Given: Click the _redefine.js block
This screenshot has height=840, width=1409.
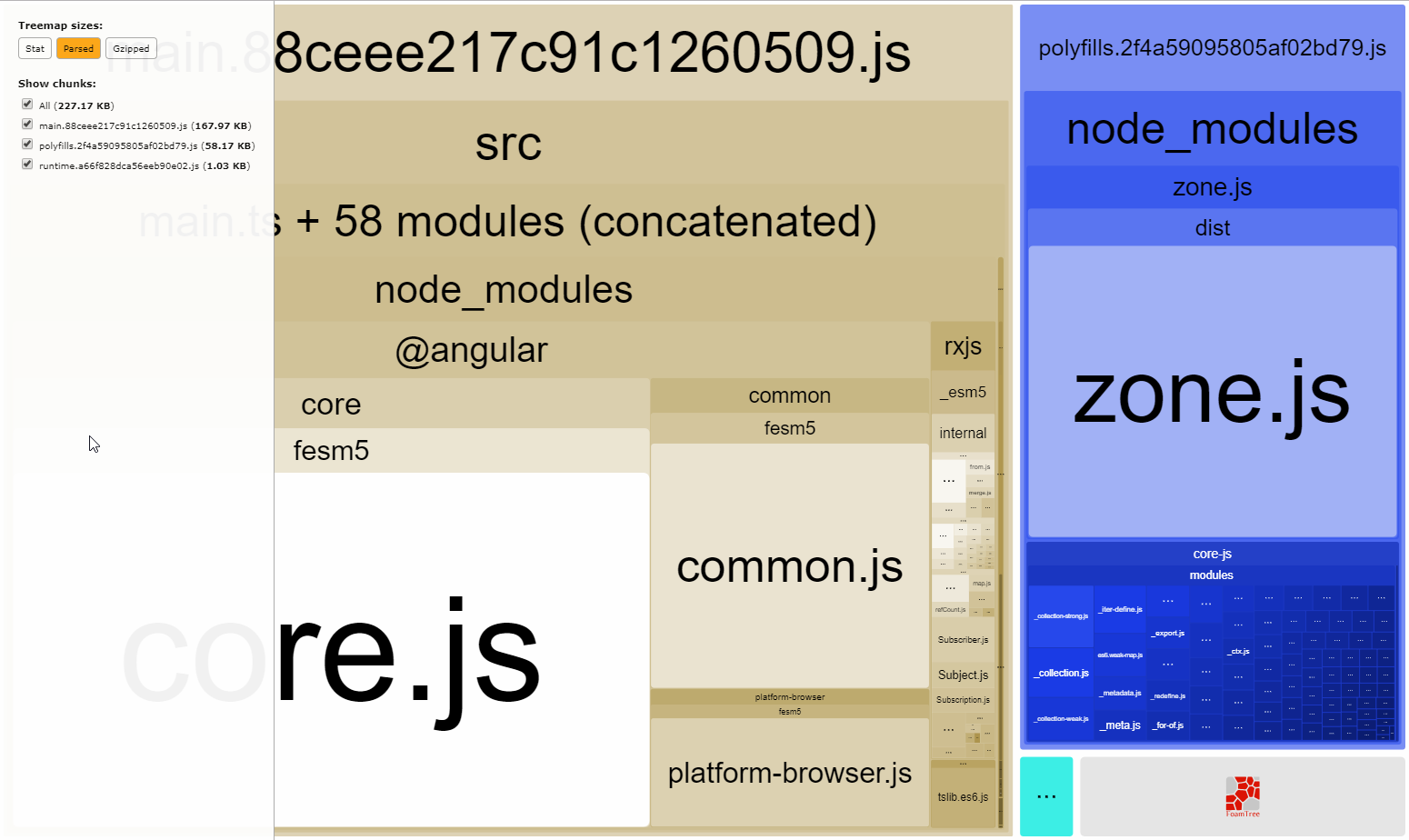Looking at the screenshot, I should 1168,695.
